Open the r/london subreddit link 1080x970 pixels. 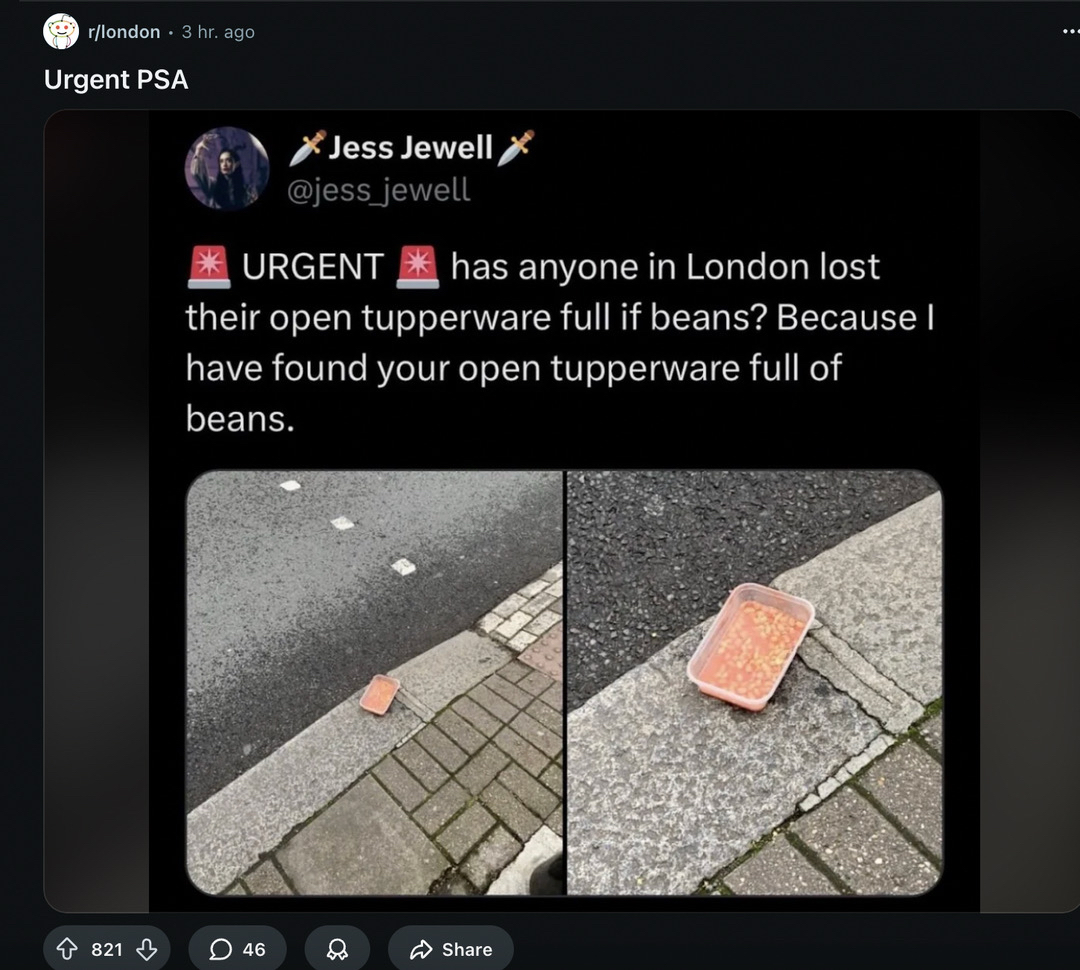(x=124, y=32)
